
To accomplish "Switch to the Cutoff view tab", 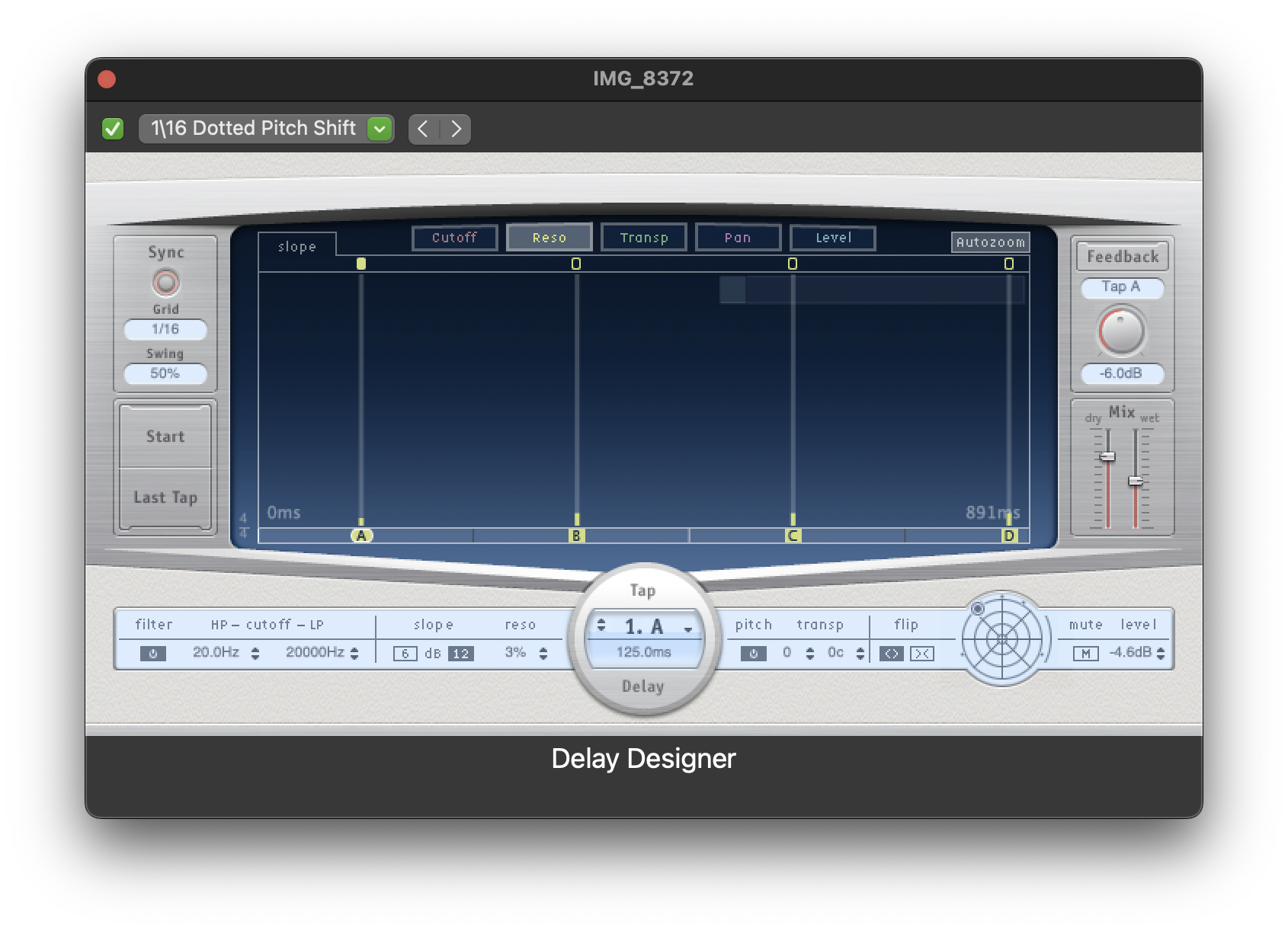I will (x=454, y=238).
